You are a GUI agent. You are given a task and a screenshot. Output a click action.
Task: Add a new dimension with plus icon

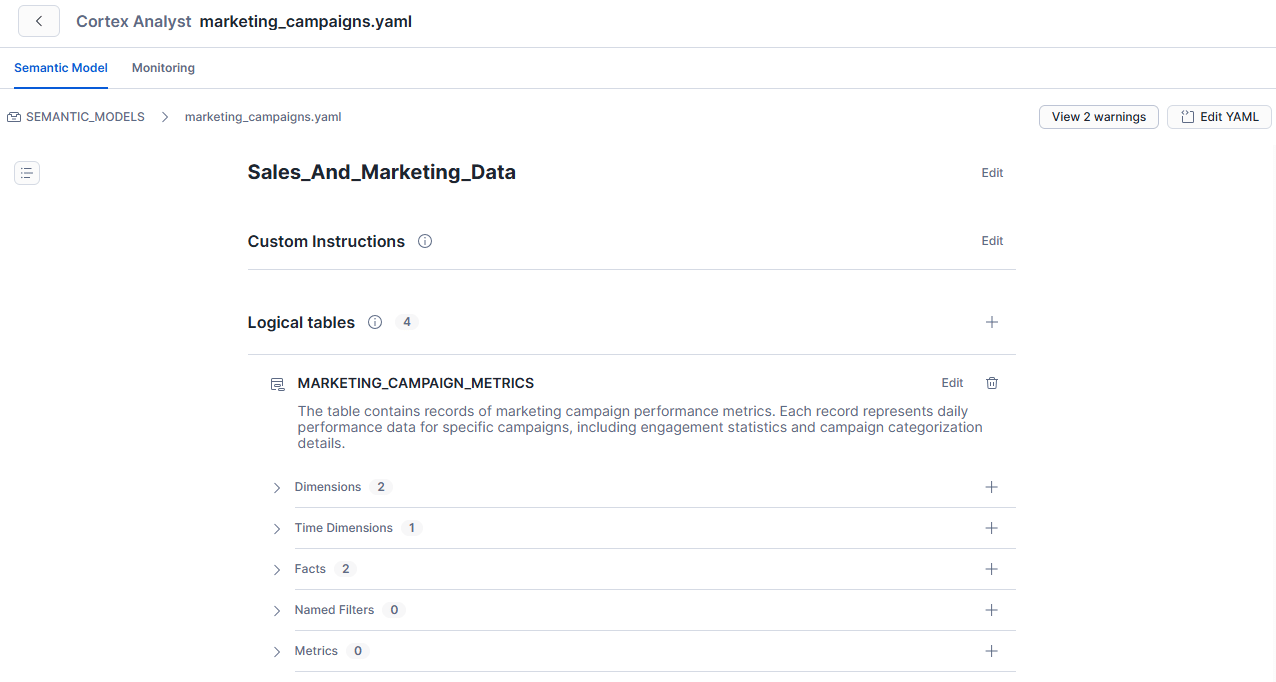[991, 487]
